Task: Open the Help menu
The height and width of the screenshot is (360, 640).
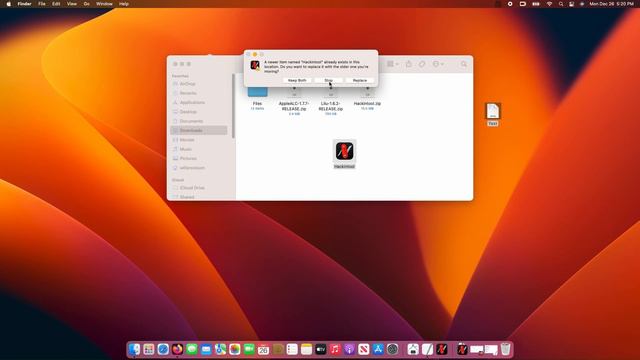Action: 124,4
